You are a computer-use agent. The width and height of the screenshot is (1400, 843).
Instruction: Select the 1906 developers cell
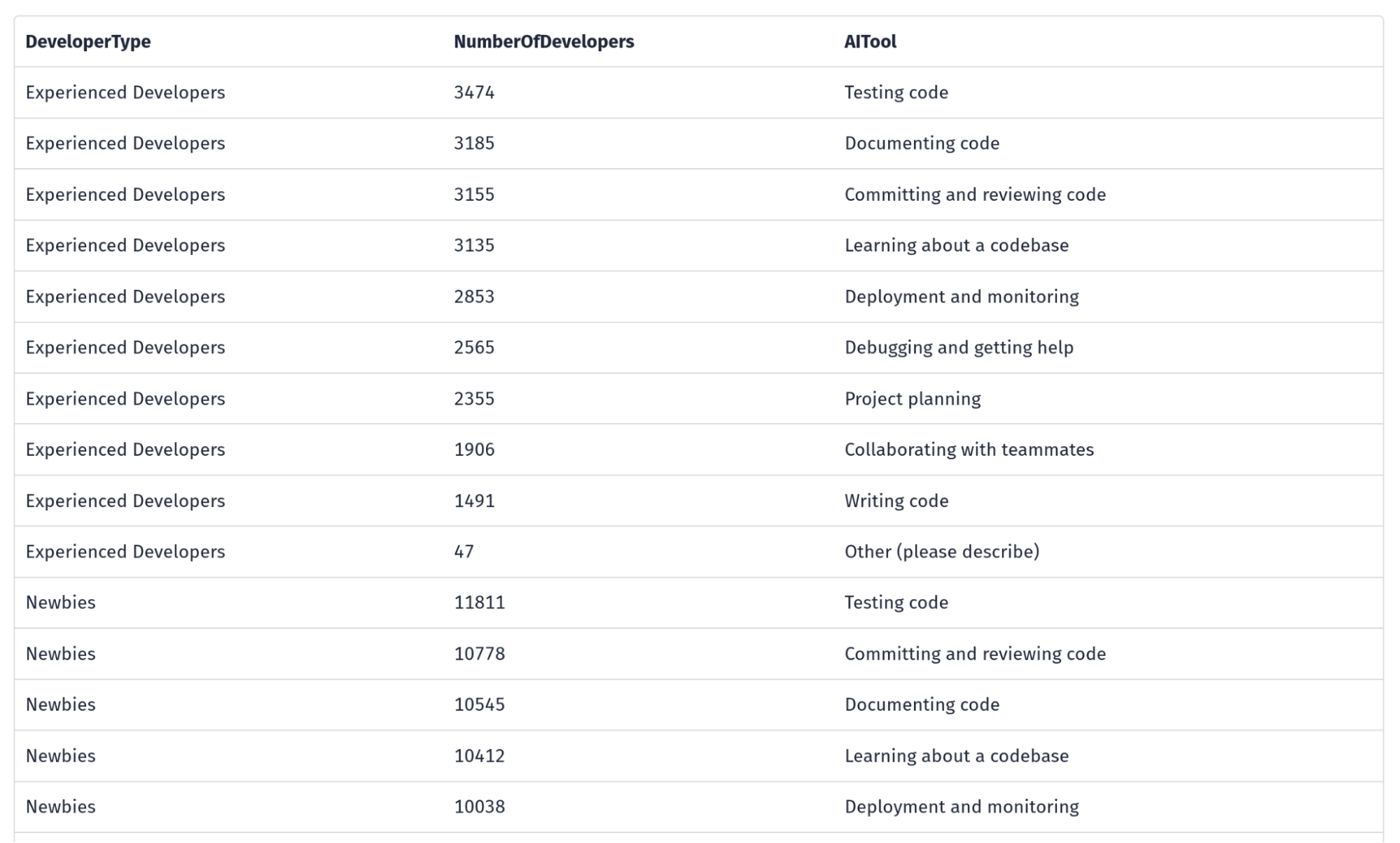tap(474, 450)
